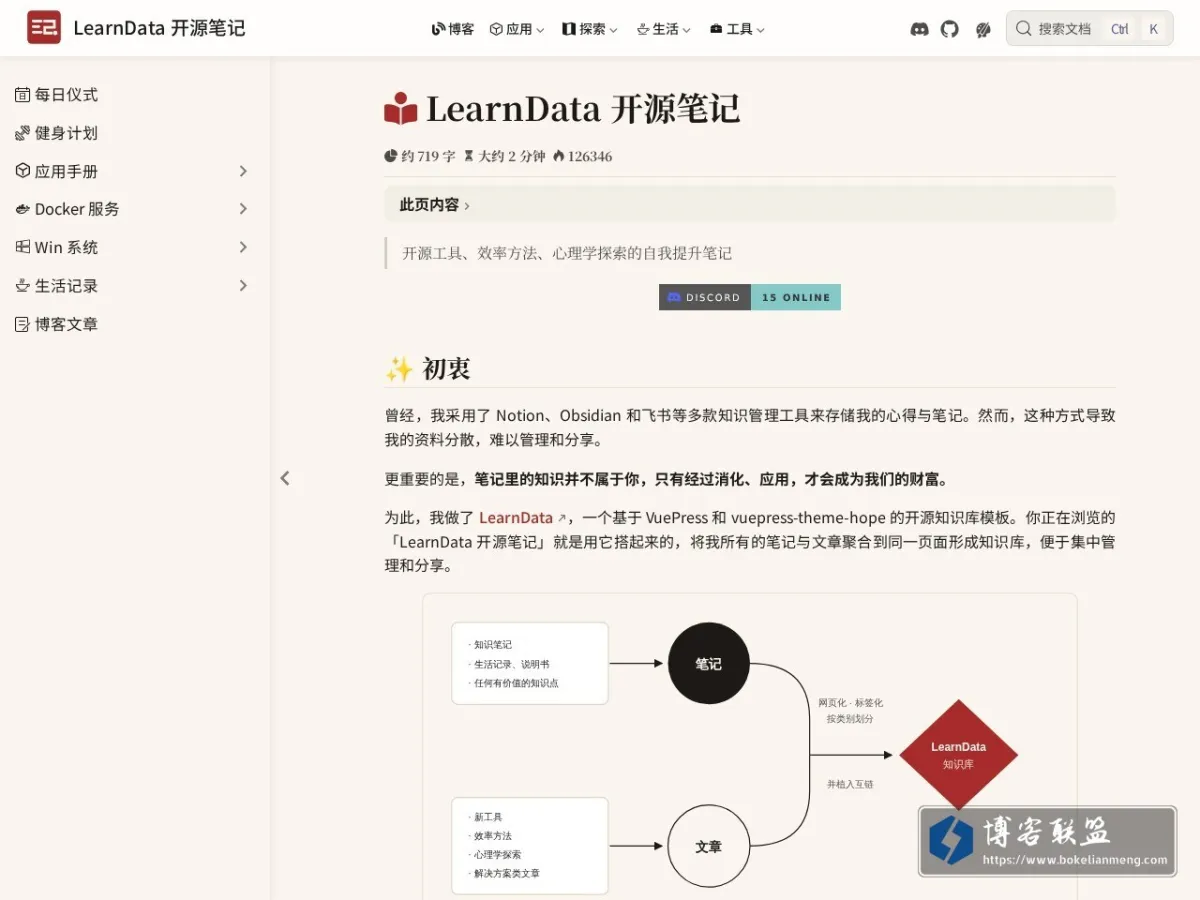Viewport: 1200px width, 900px height.
Task: Collapse the sidebar with the left arrow toggle
Action: point(285,478)
